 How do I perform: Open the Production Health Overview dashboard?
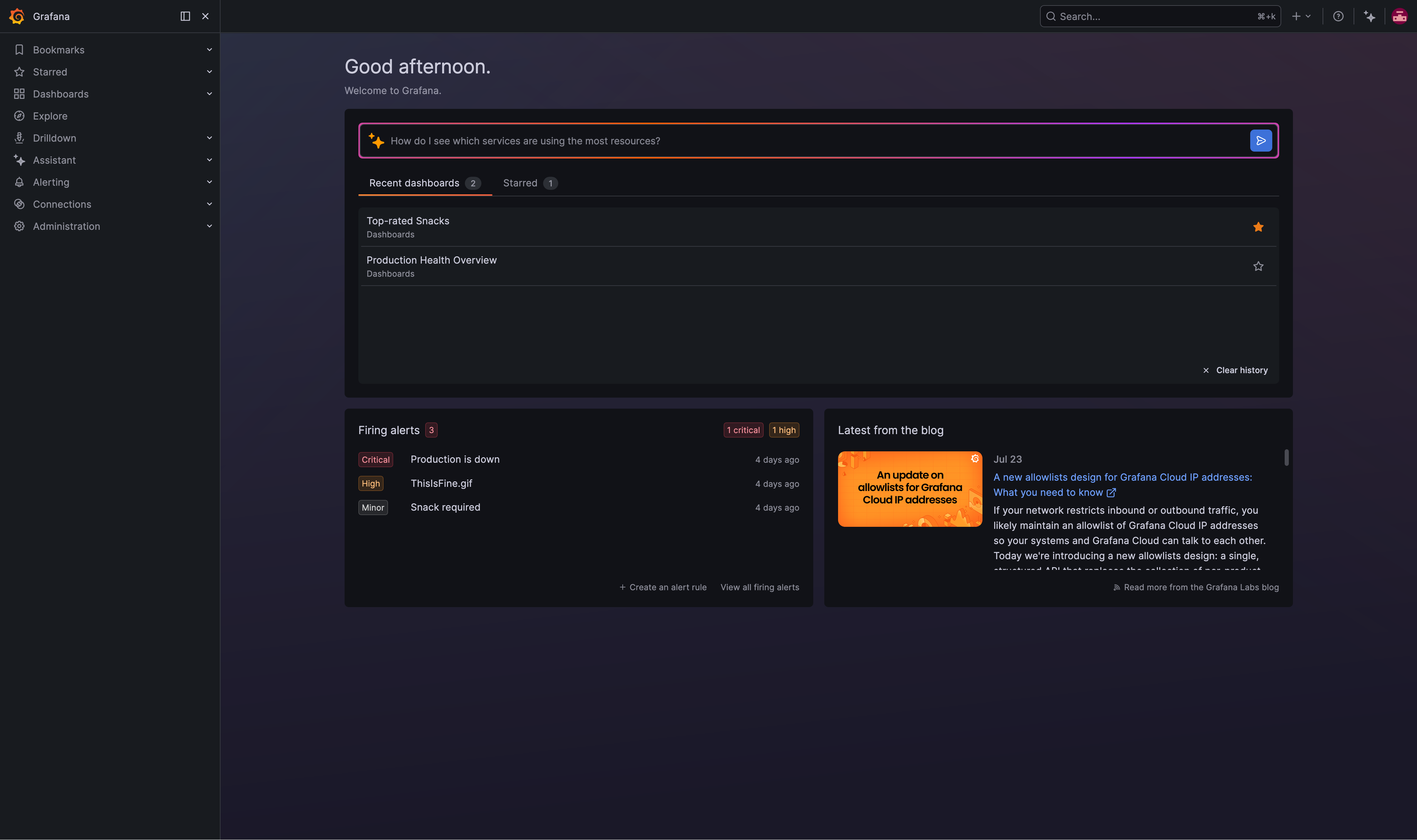tap(431, 260)
